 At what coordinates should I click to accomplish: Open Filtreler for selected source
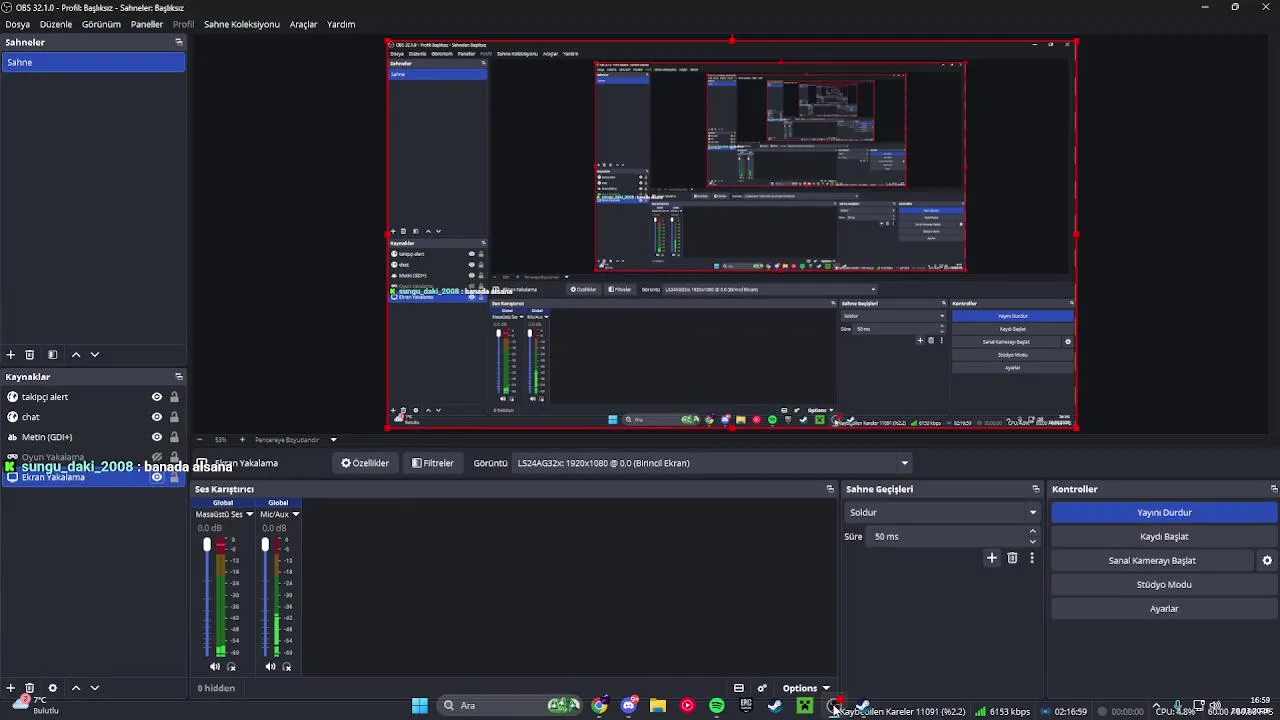click(x=433, y=463)
